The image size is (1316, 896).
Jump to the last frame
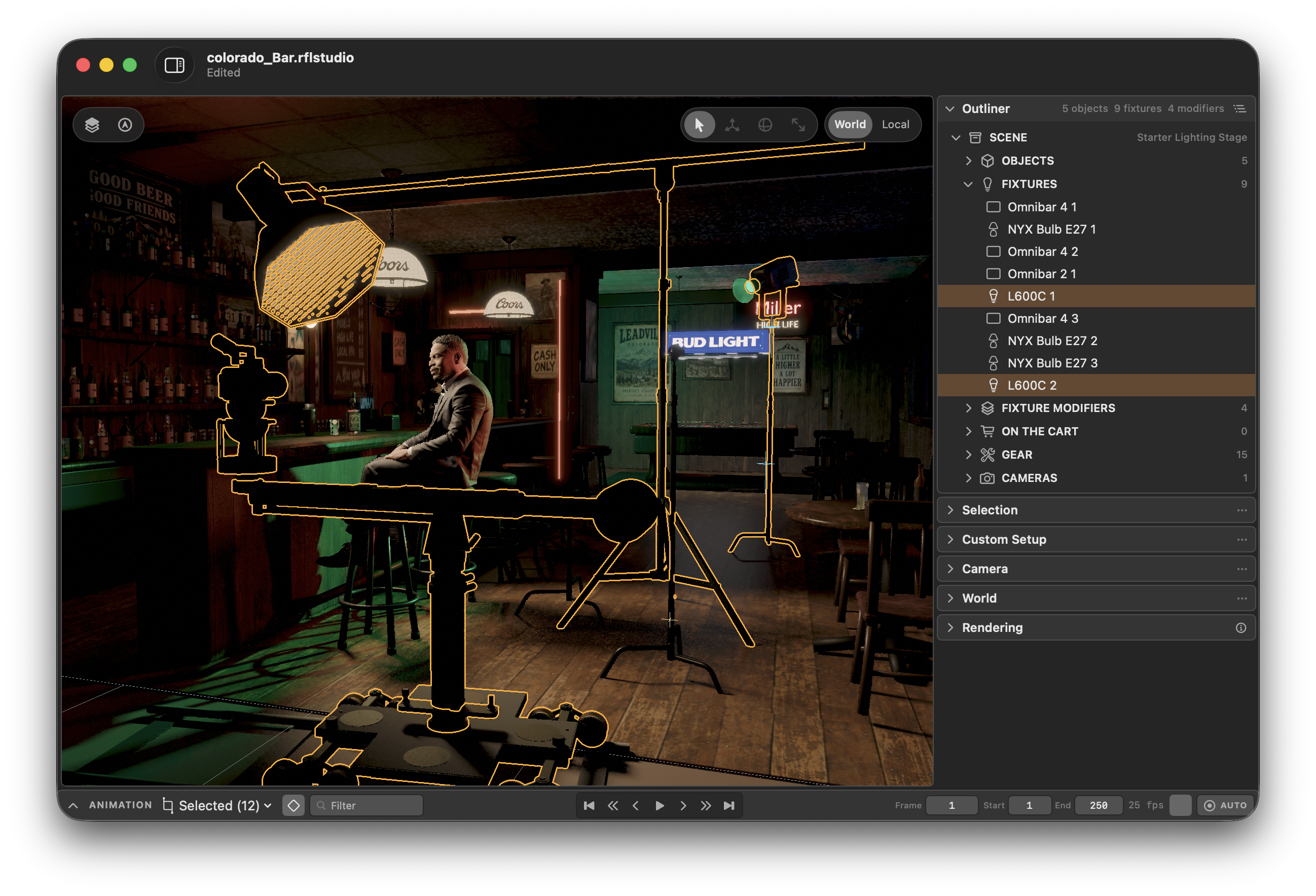[729, 805]
